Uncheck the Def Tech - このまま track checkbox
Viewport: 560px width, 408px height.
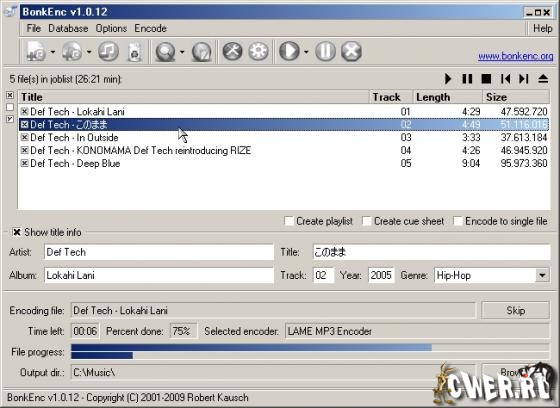pyautogui.click(x=24, y=124)
